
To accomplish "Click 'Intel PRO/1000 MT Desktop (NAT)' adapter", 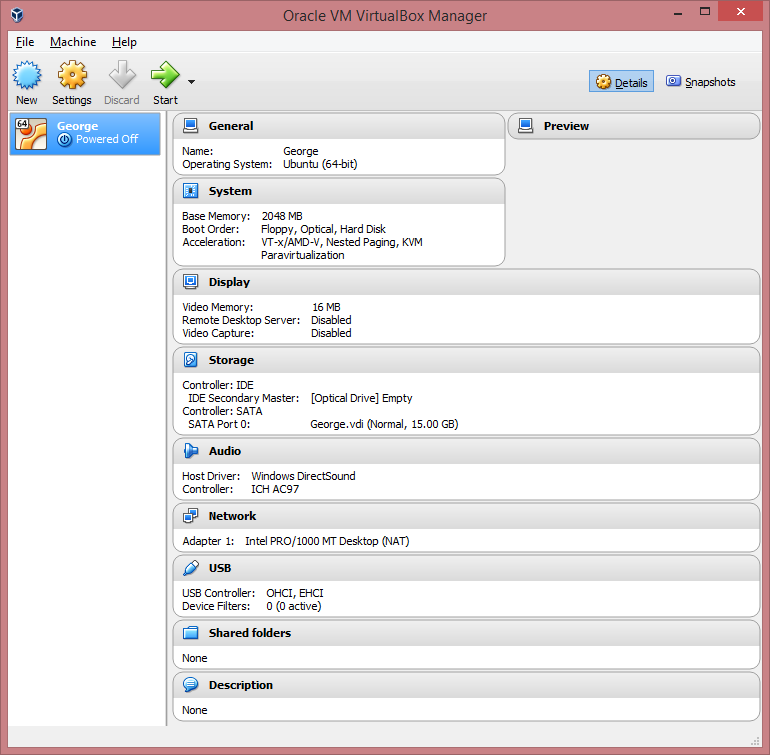I will click(x=327, y=541).
